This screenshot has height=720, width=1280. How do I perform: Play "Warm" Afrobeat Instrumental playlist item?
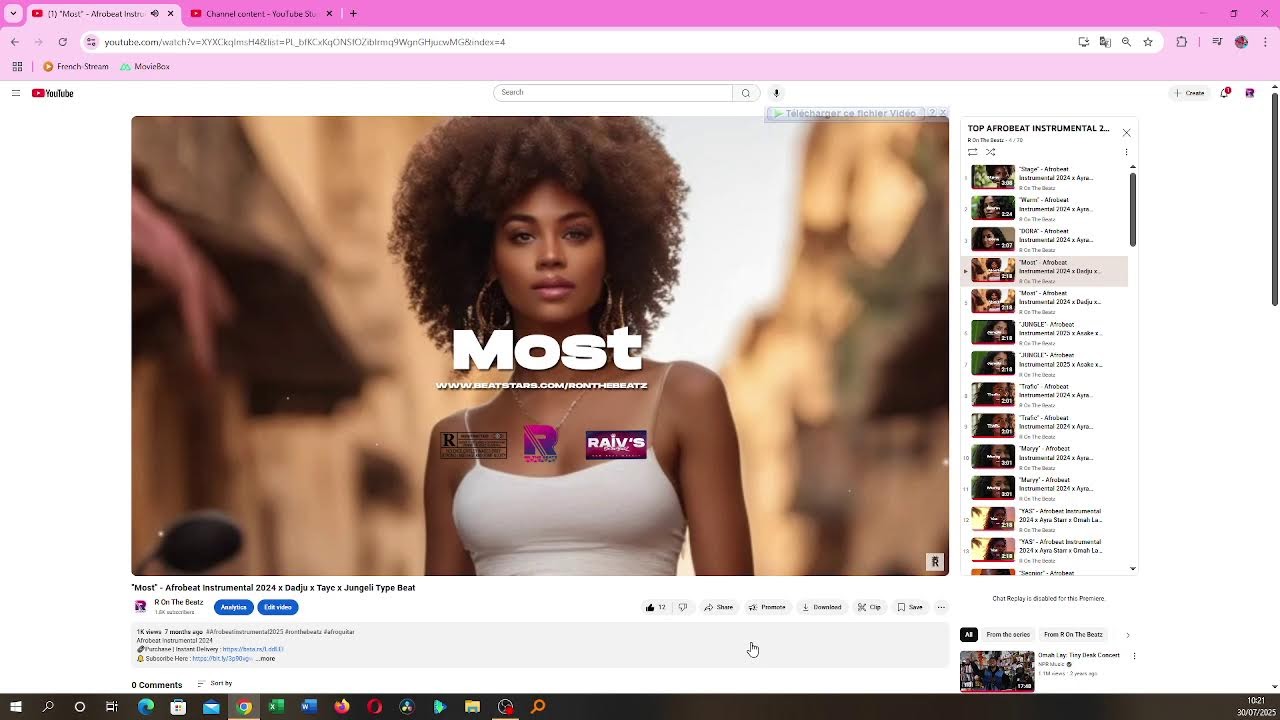1045,209
